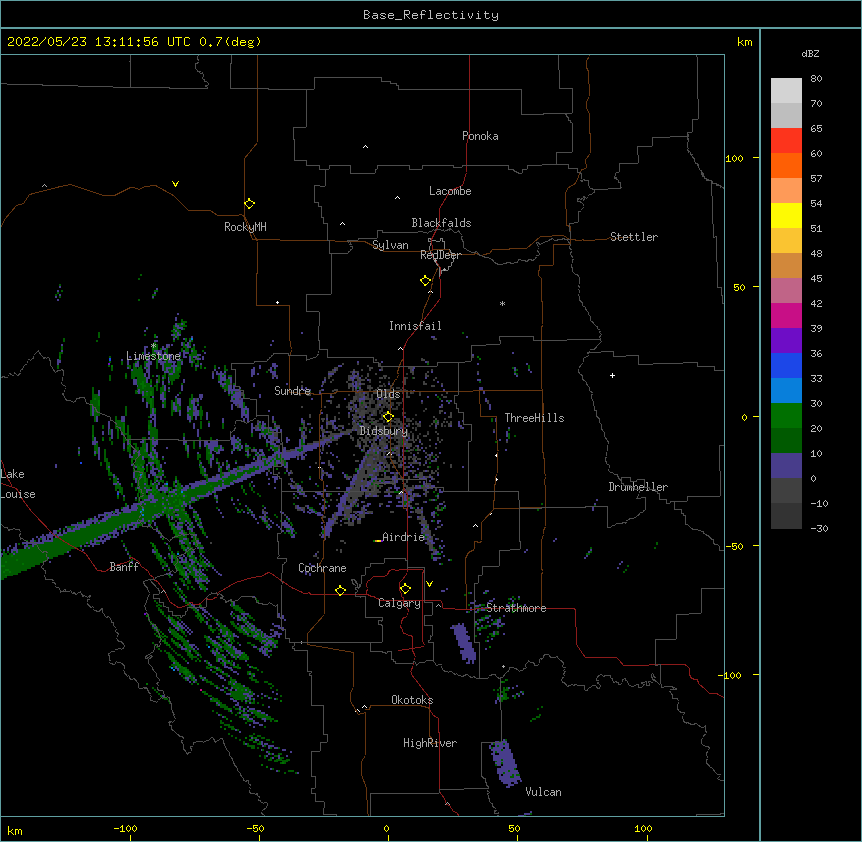The width and height of the screenshot is (862, 842).
Task: Click the HighRiver city label
Action: 430,743
